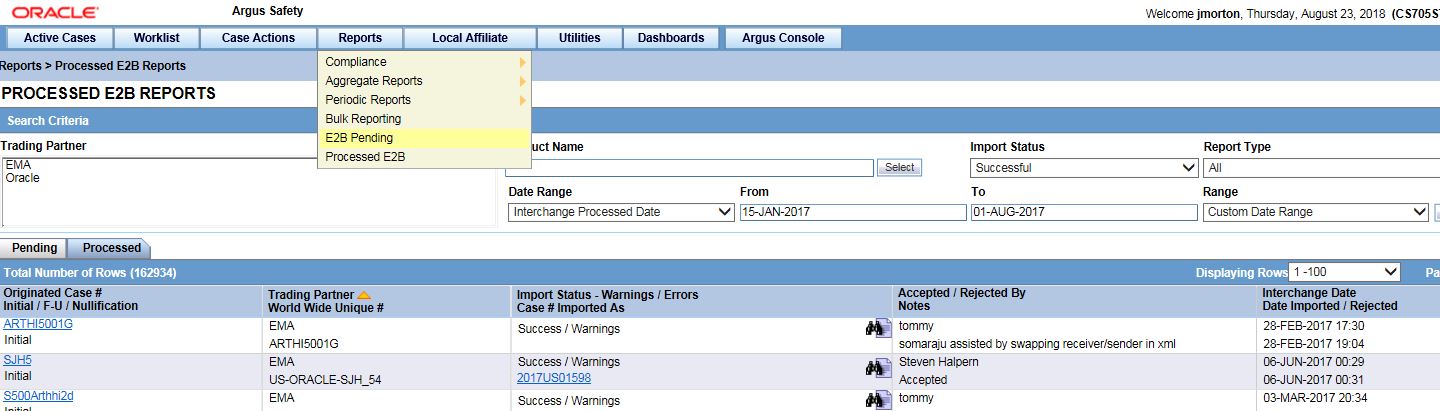Select Oracle in Trading Partner list

22,178
